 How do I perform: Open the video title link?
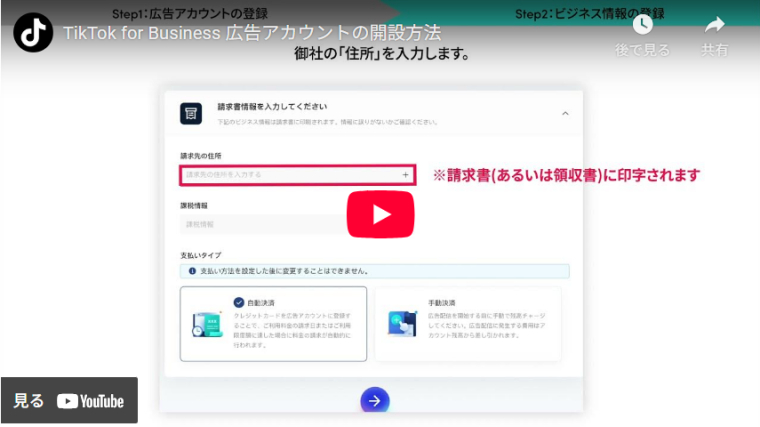coord(252,32)
